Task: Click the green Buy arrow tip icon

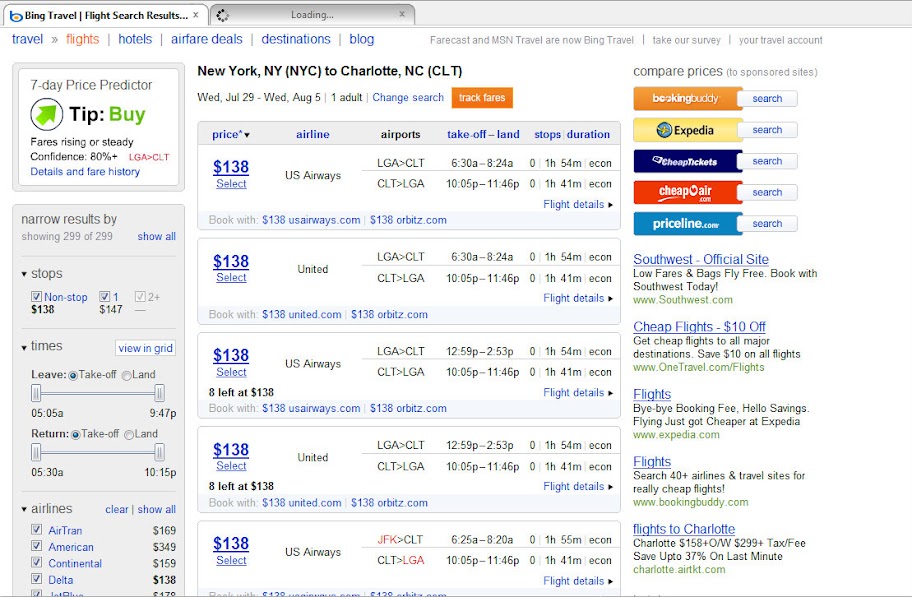Action: pyautogui.click(x=47, y=114)
